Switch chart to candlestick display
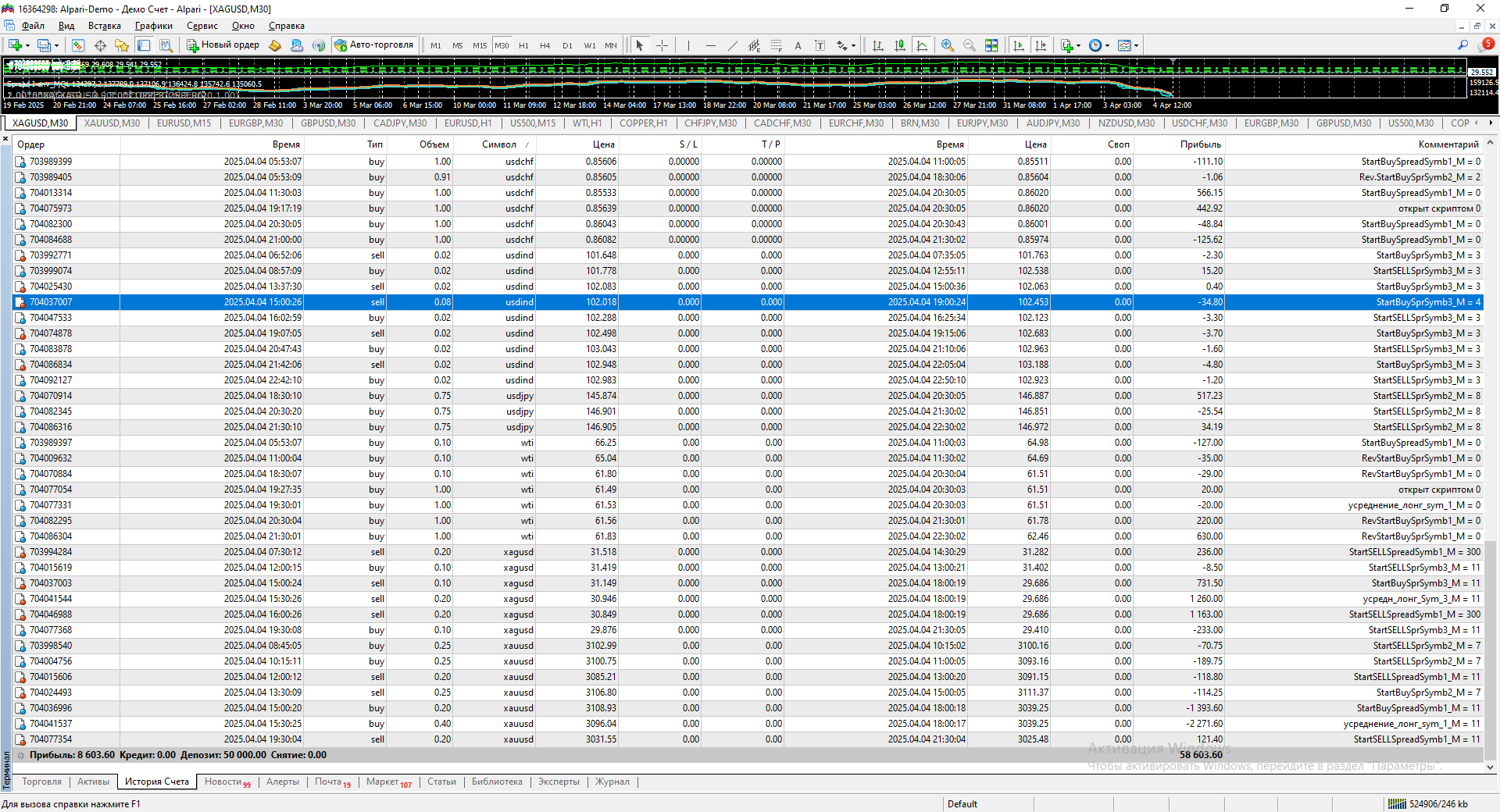Screen dimensions: 1500x812 coord(900,45)
